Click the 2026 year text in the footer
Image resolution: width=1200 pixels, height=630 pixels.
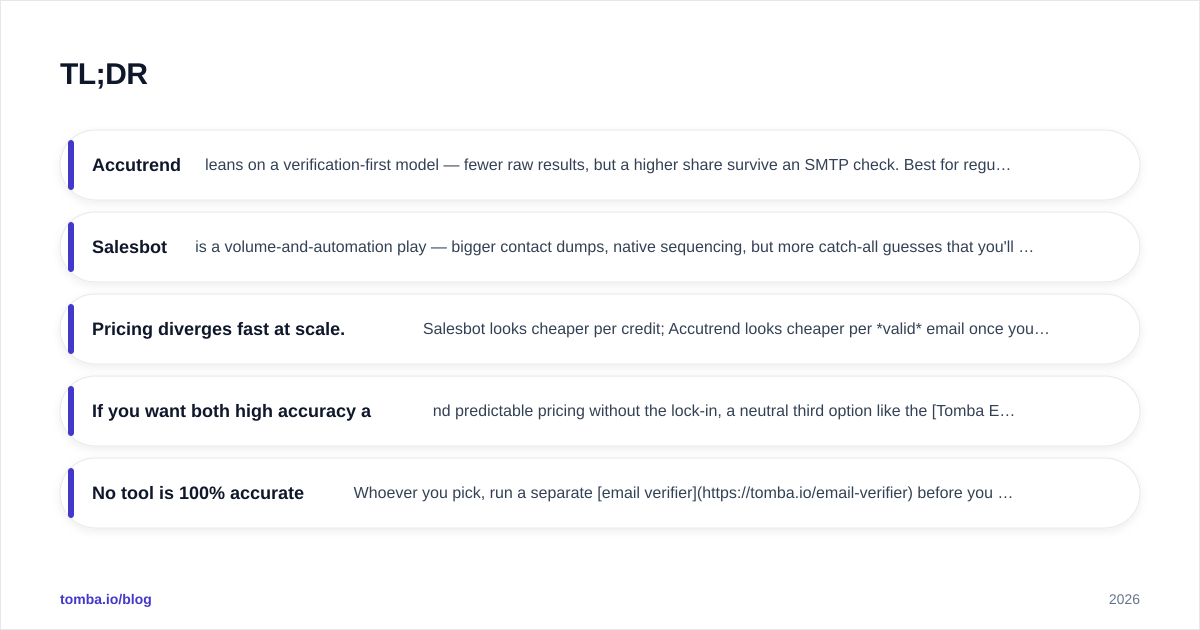[1124, 599]
